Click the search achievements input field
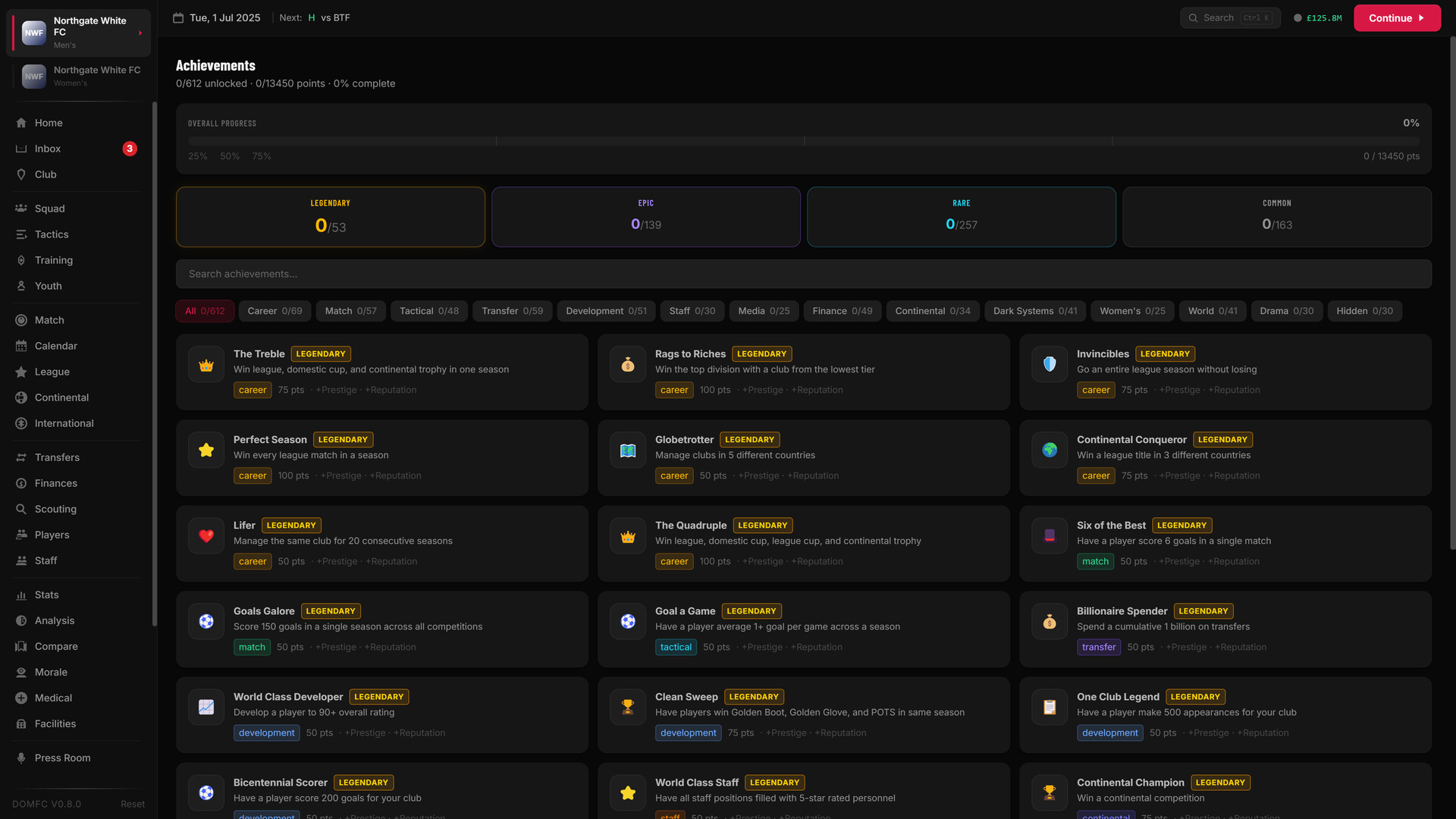This screenshot has width=1456, height=819. coord(804,274)
